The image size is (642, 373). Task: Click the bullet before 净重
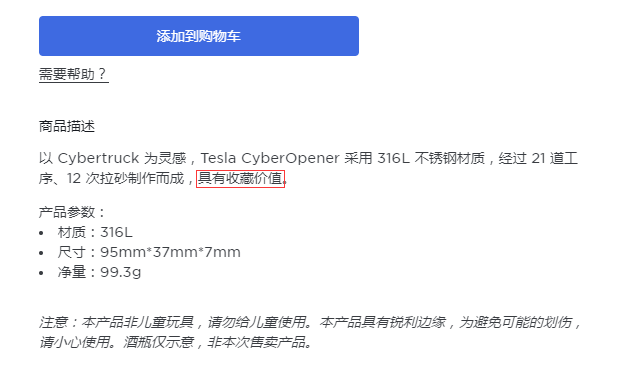(x=41, y=273)
